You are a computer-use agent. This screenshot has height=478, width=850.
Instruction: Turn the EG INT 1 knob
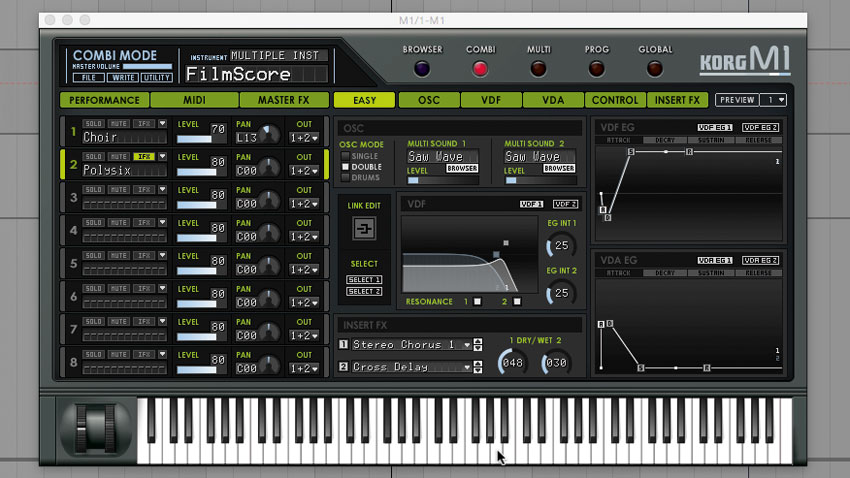561,246
